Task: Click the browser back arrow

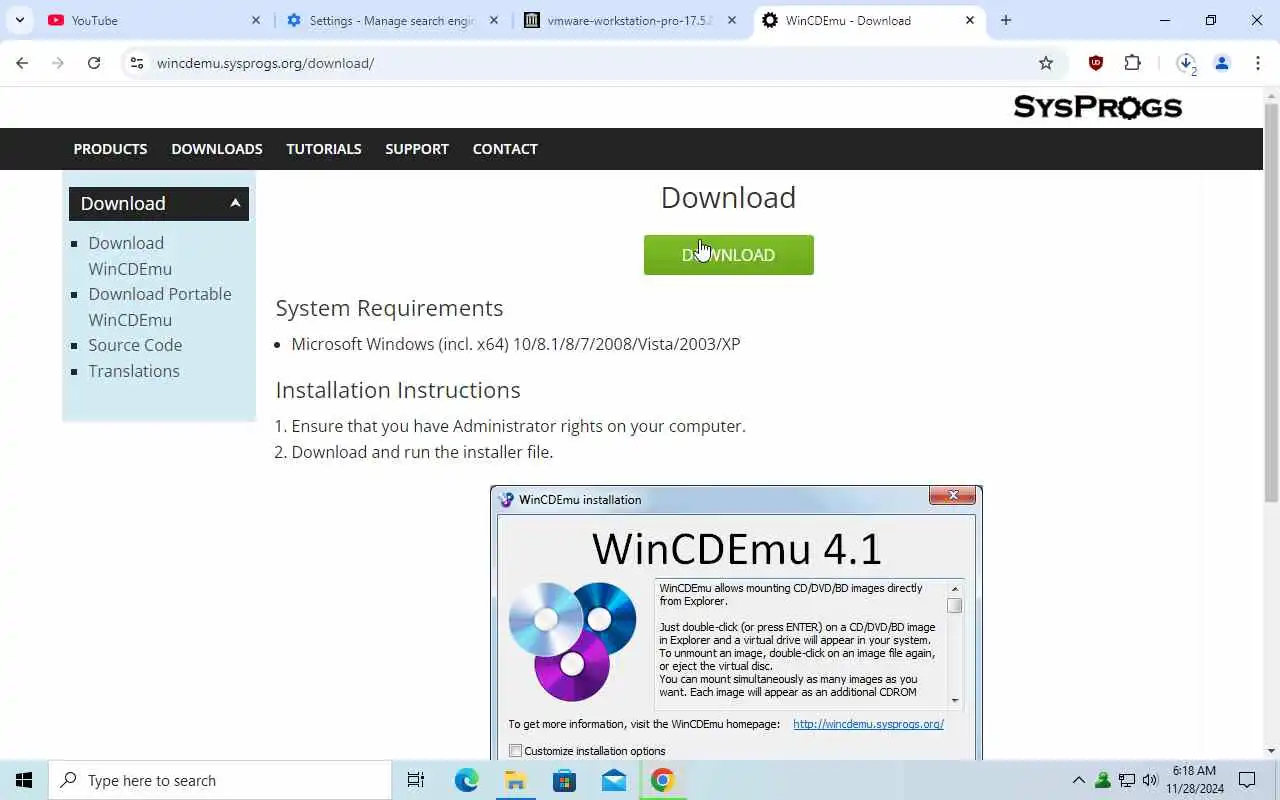Action: (22, 63)
